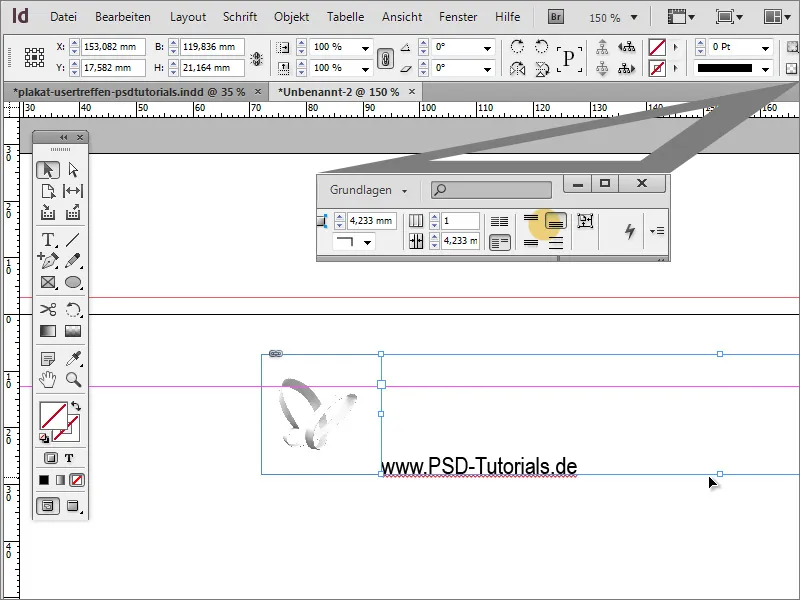Select the Pen tool
The image size is (800, 600).
click(47, 261)
